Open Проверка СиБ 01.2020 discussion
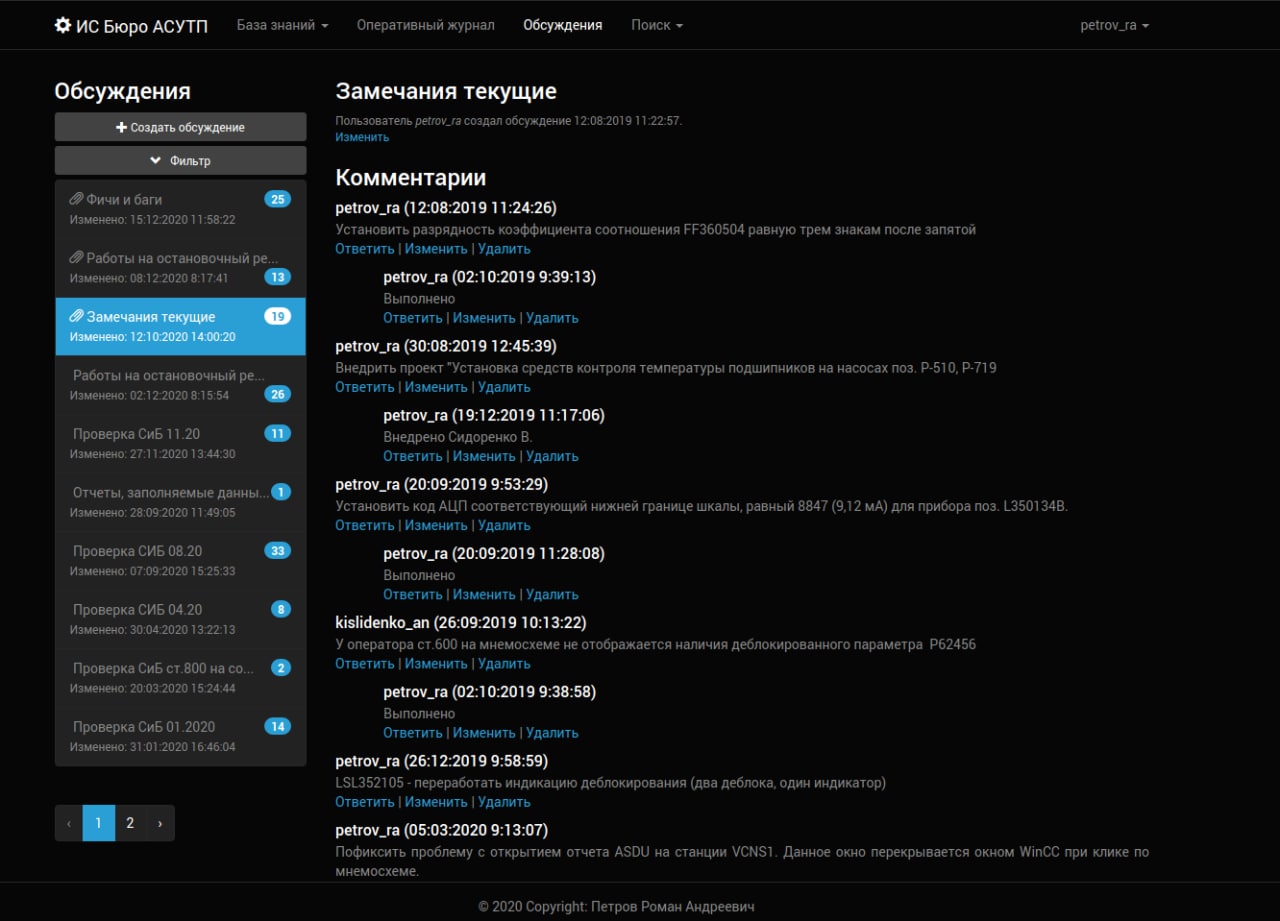The width and height of the screenshot is (1280, 921). (181, 736)
